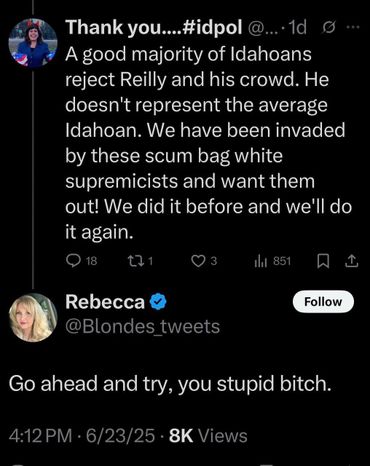This screenshot has height=466, width=370.
Task: Bookmark the #idpol tweet
Action: click(x=323, y=262)
